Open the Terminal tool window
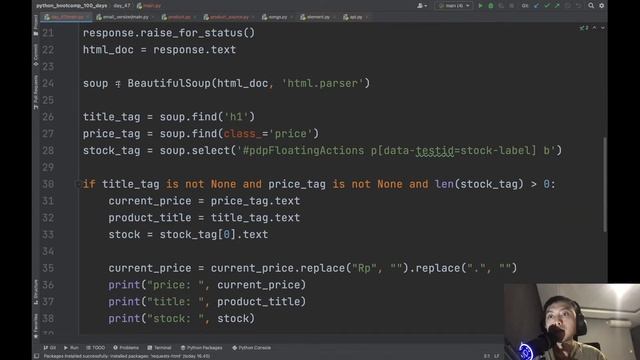Viewport: 640px width, 360px height. coord(159,348)
